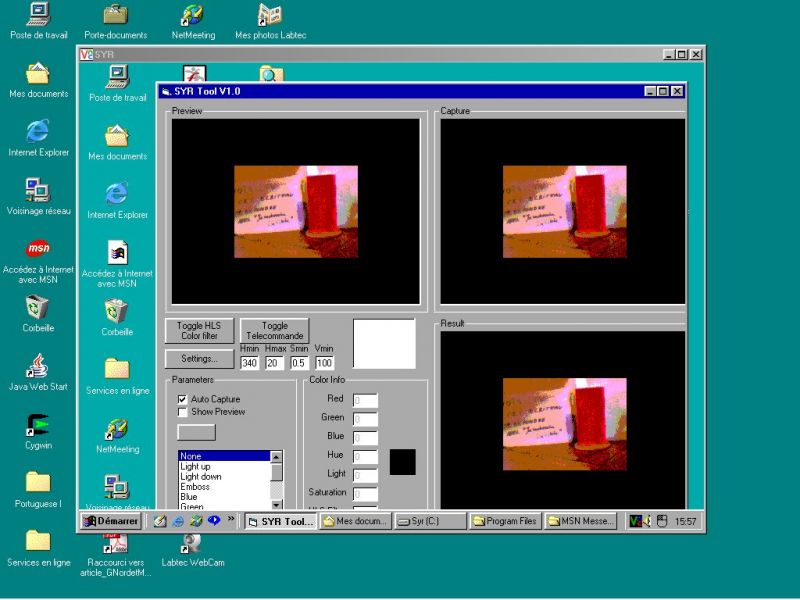This screenshot has width=800, height=600.
Task: Click the Internet Explorer quick launch icon
Action: 178,521
